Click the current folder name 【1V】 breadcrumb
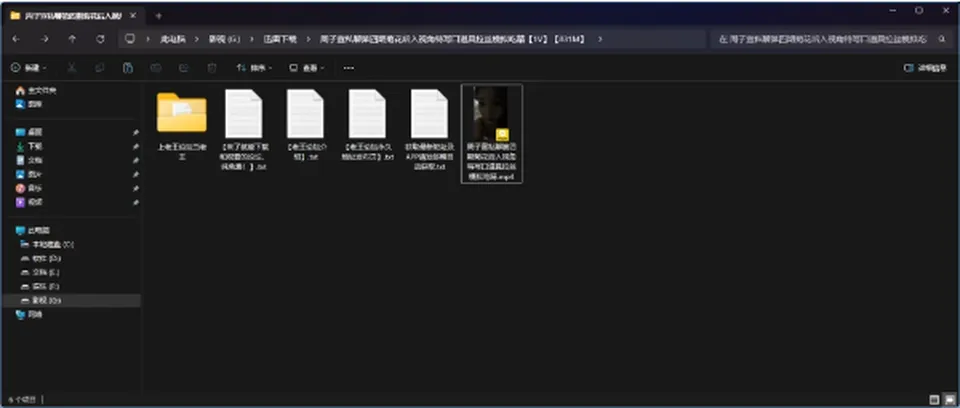This screenshot has height=408, width=960. (x=453, y=39)
